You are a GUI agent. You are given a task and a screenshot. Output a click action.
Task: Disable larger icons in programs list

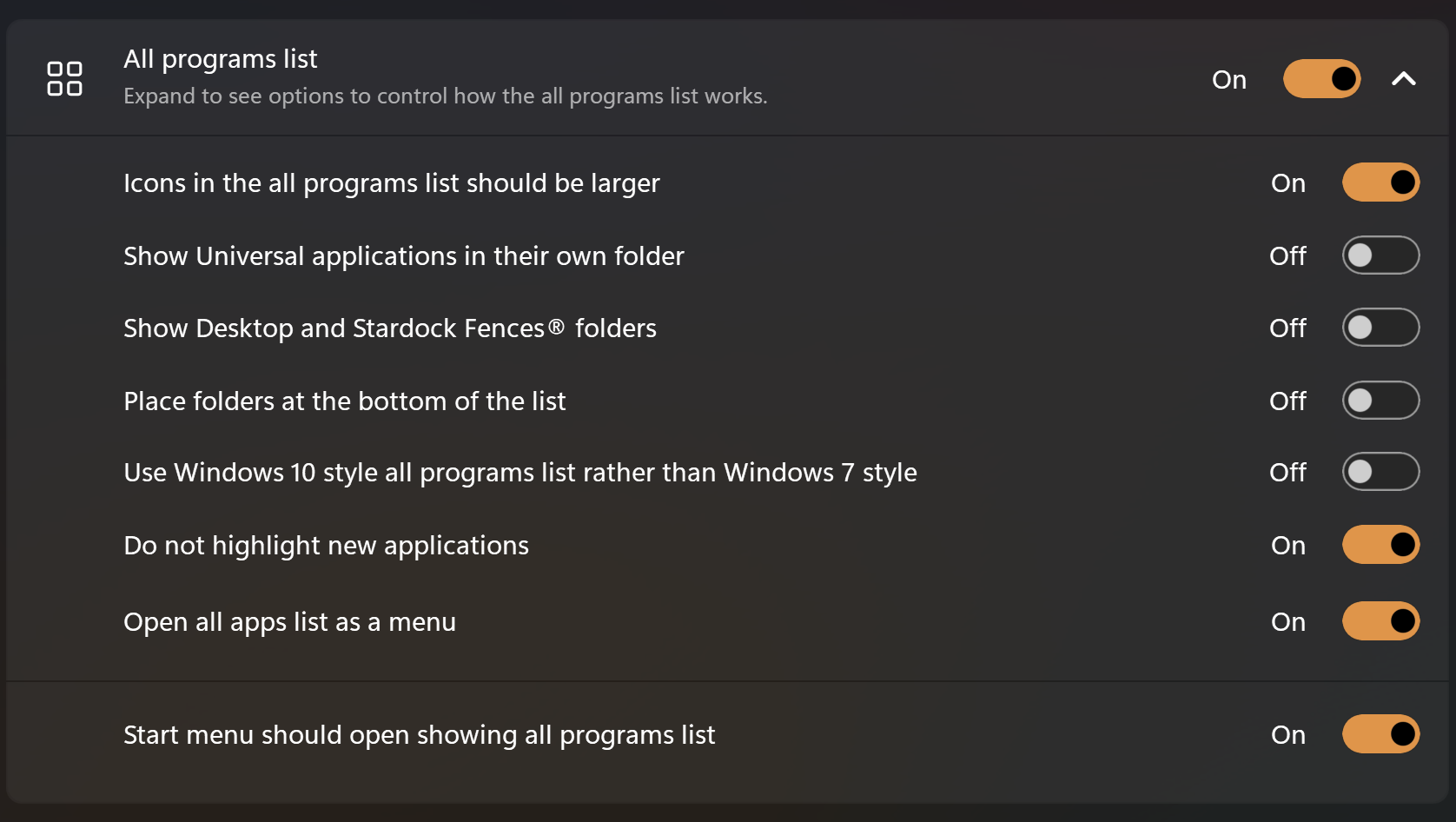[x=1380, y=182]
